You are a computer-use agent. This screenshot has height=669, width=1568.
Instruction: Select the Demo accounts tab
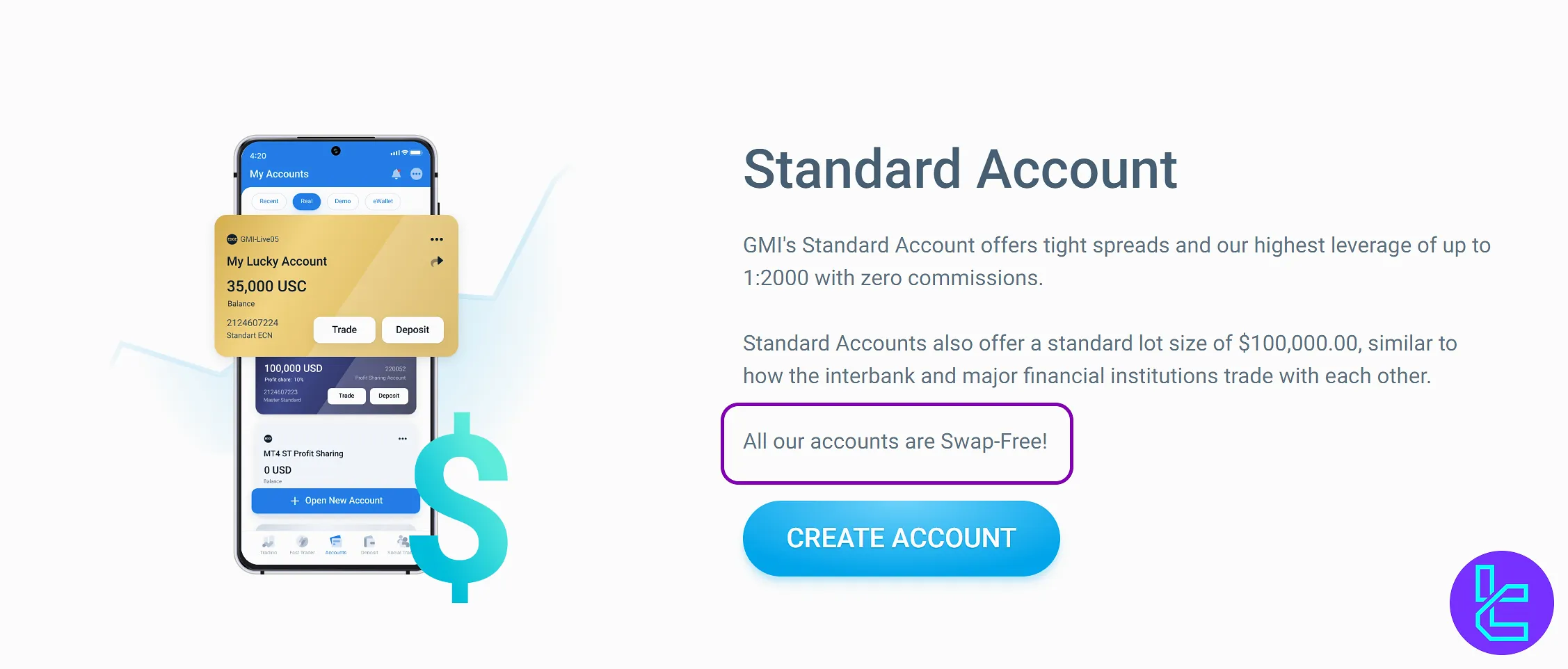coord(342,201)
